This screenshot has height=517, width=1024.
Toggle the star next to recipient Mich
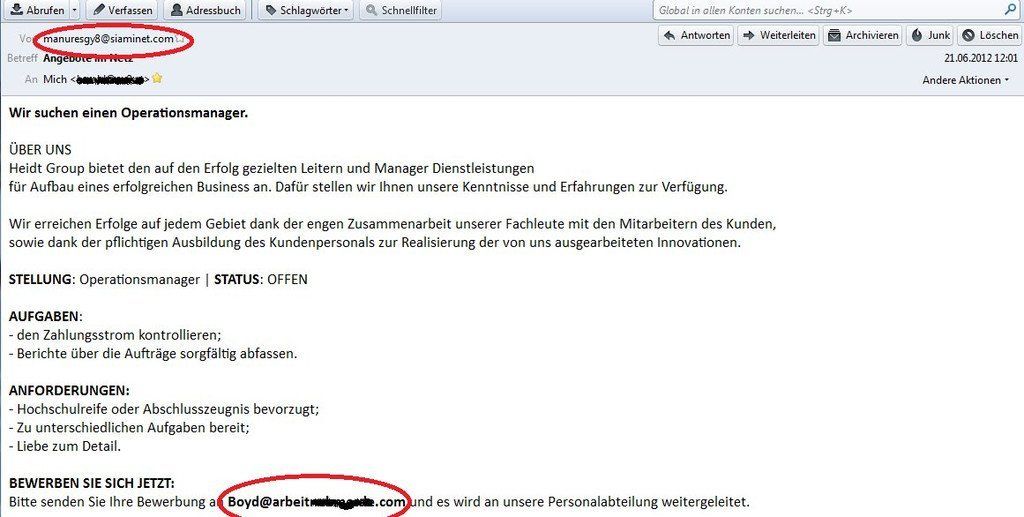tap(157, 78)
